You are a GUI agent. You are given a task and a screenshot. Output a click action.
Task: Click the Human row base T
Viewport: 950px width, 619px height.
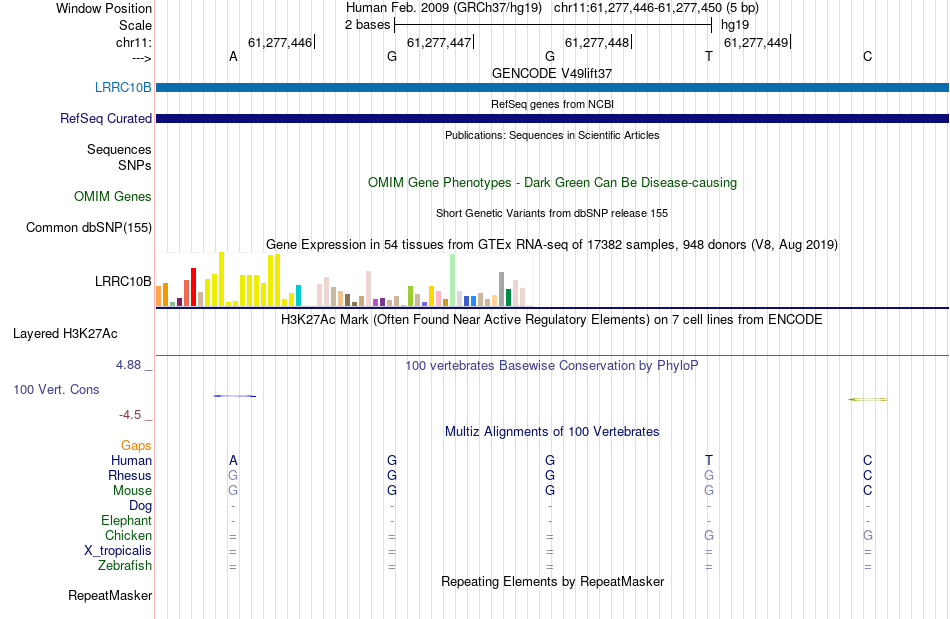709,460
